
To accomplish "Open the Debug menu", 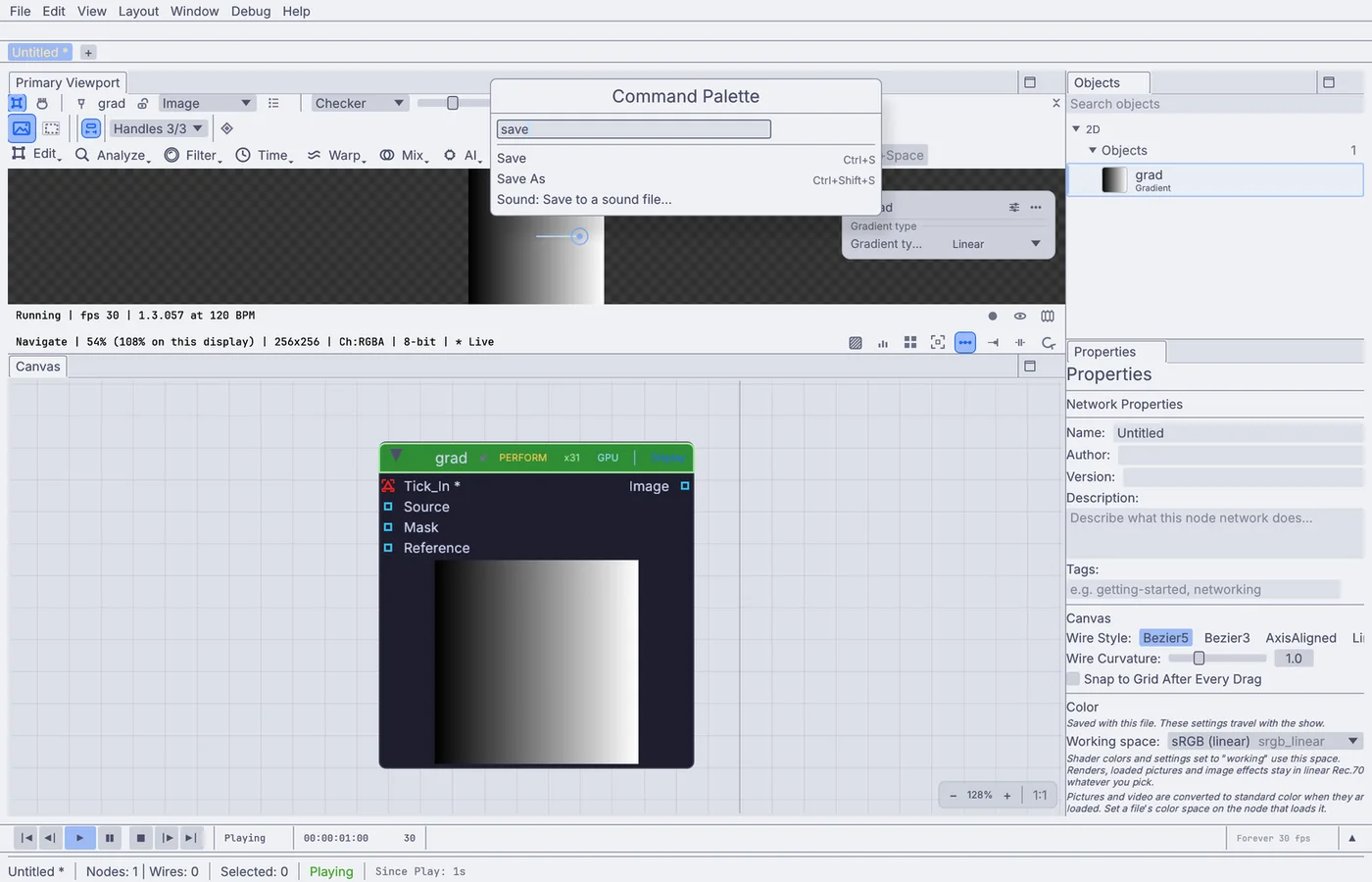I will coord(251,11).
